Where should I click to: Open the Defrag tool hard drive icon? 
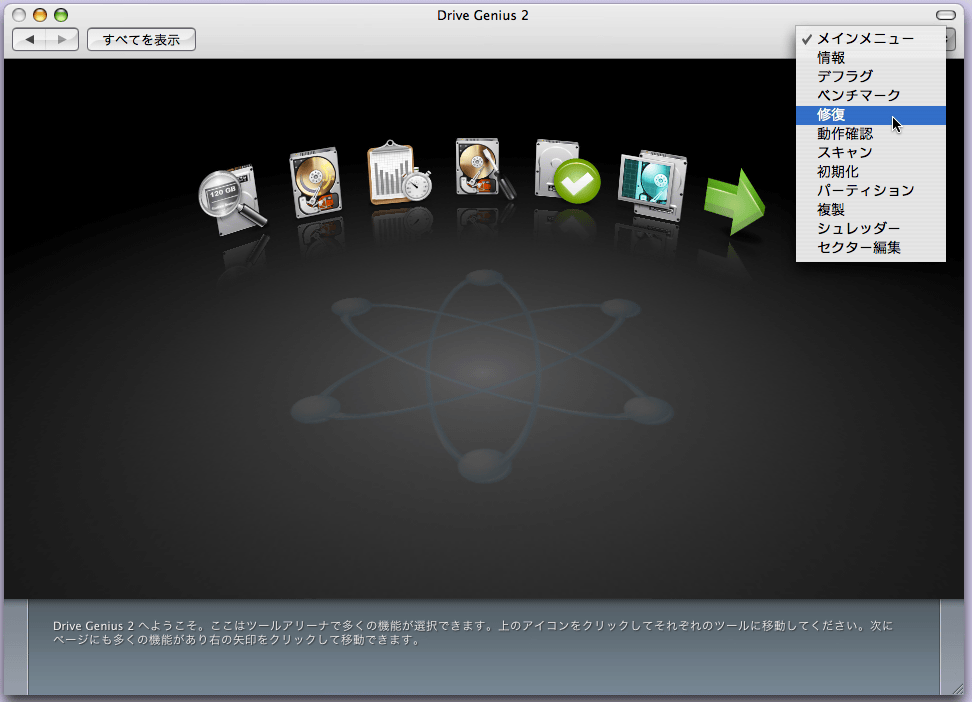coord(316,182)
